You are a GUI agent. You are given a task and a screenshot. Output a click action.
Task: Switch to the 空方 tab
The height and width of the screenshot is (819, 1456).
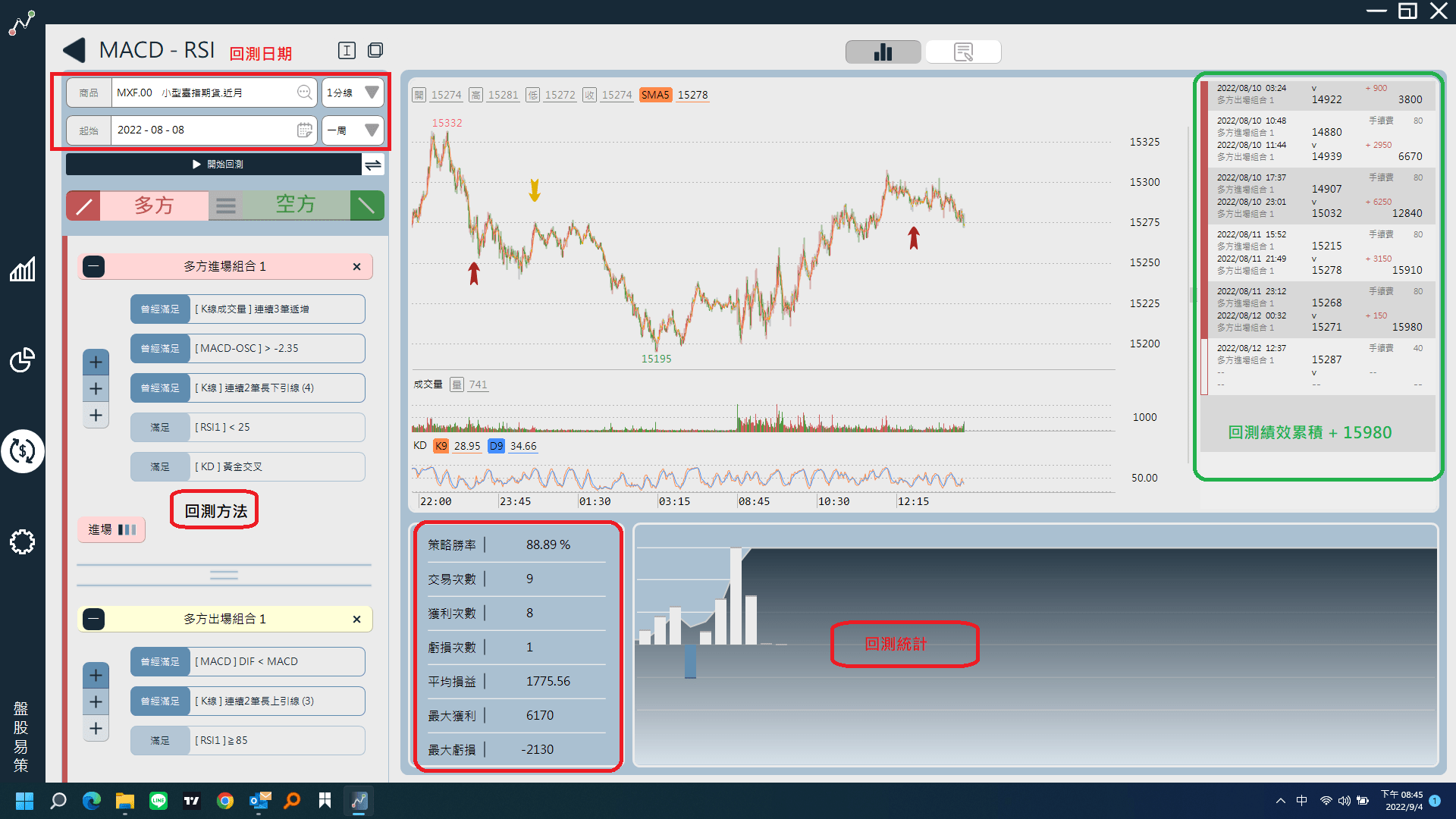click(x=296, y=205)
